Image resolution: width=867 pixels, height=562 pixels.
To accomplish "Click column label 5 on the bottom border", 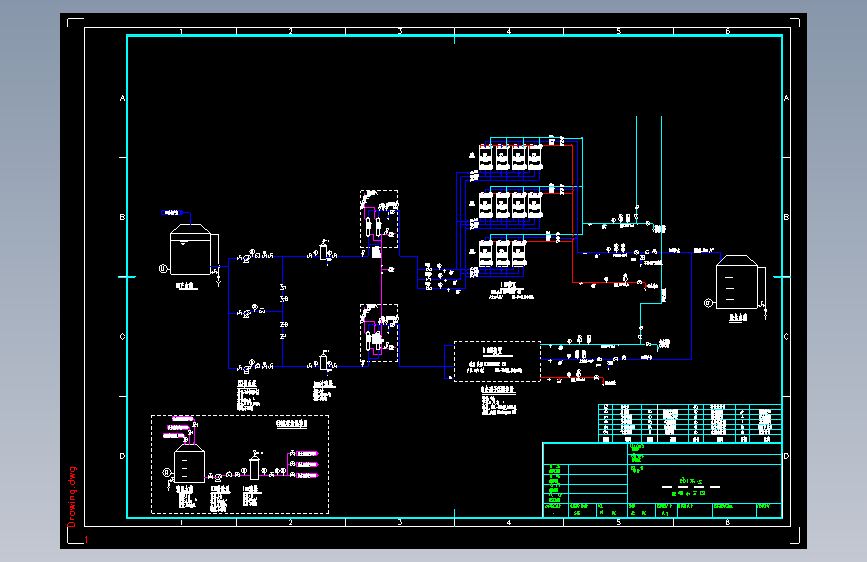I will click(618, 522).
